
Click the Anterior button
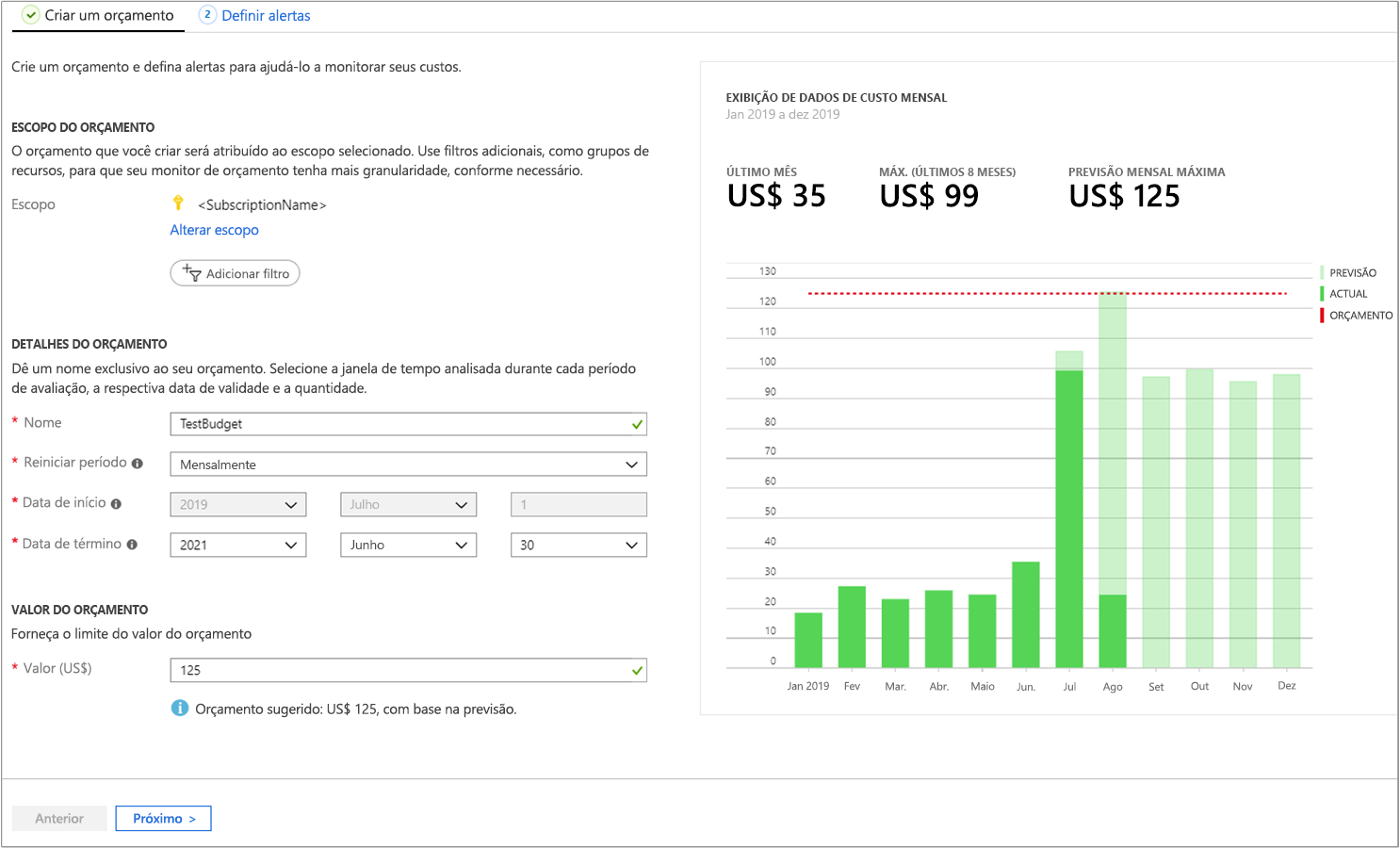tap(59, 819)
